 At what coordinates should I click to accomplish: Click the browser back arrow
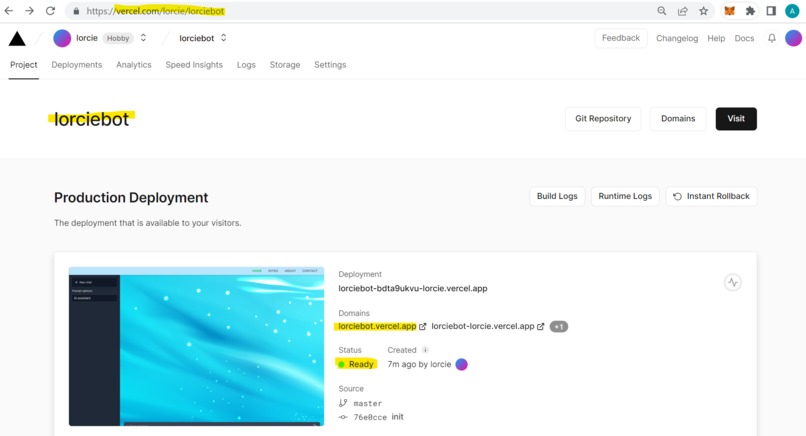(9, 11)
